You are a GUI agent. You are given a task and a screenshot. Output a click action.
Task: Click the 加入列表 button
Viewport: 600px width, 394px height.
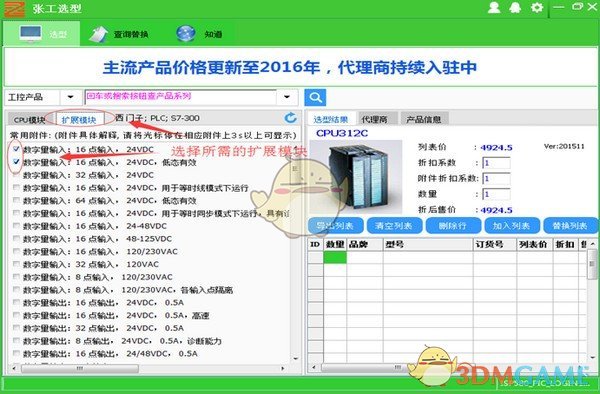click(x=512, y=226)
